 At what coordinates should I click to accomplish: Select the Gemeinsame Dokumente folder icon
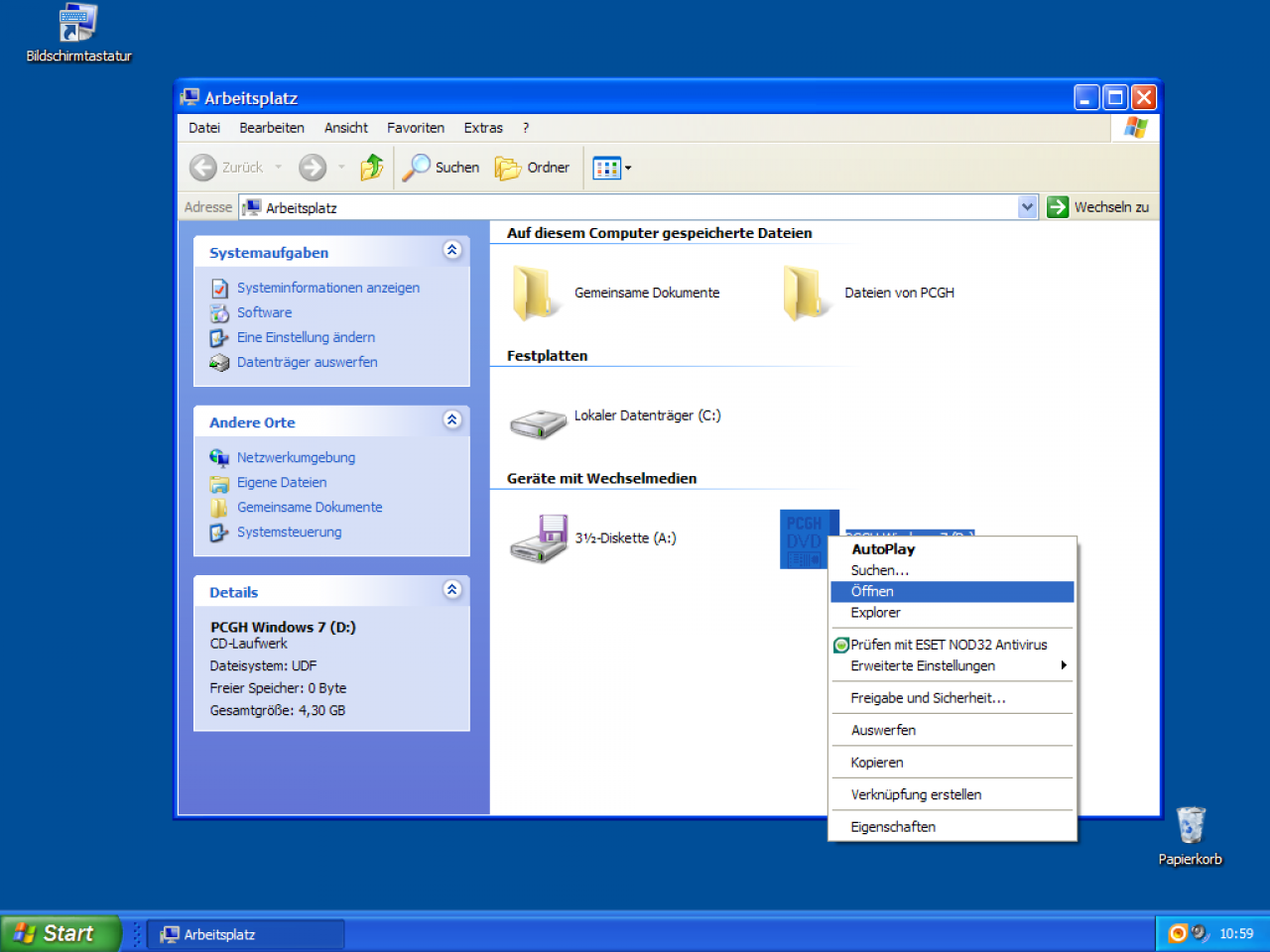[534, 293]
